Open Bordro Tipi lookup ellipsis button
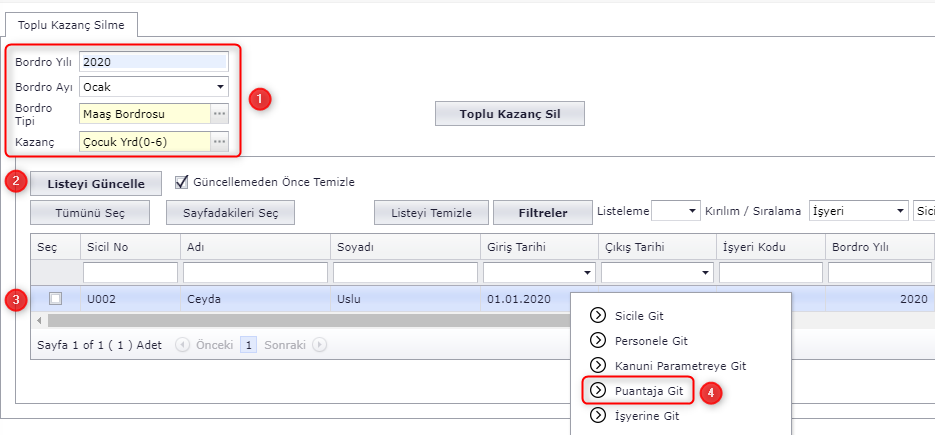Viewport: 935px width, 435px height. (x=219, y=114)
